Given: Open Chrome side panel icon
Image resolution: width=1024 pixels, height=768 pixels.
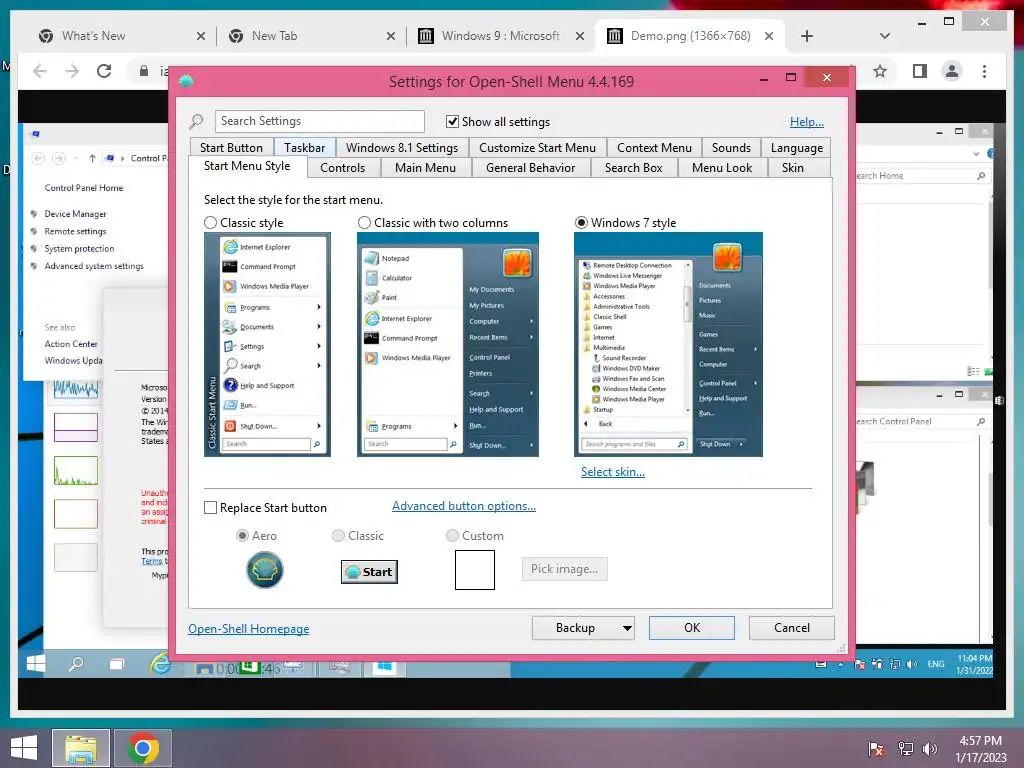Looking at the screenshot, I should pyautogui.click(x=920, y=71).
